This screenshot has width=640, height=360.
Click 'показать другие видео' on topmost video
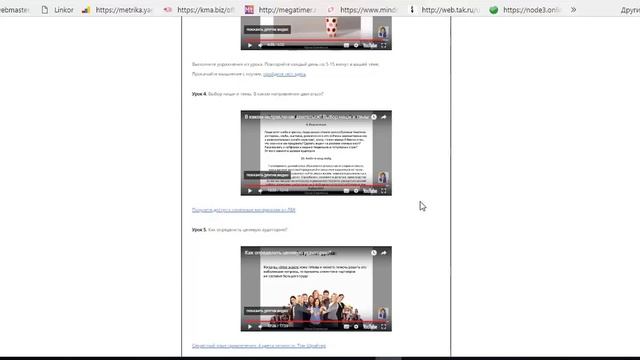(x=267, y=29)
